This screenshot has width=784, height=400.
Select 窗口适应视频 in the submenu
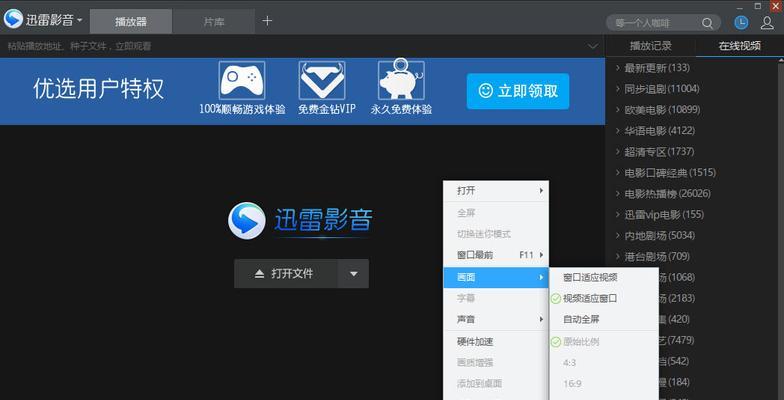pyautogui.click(x=604, y=278)
